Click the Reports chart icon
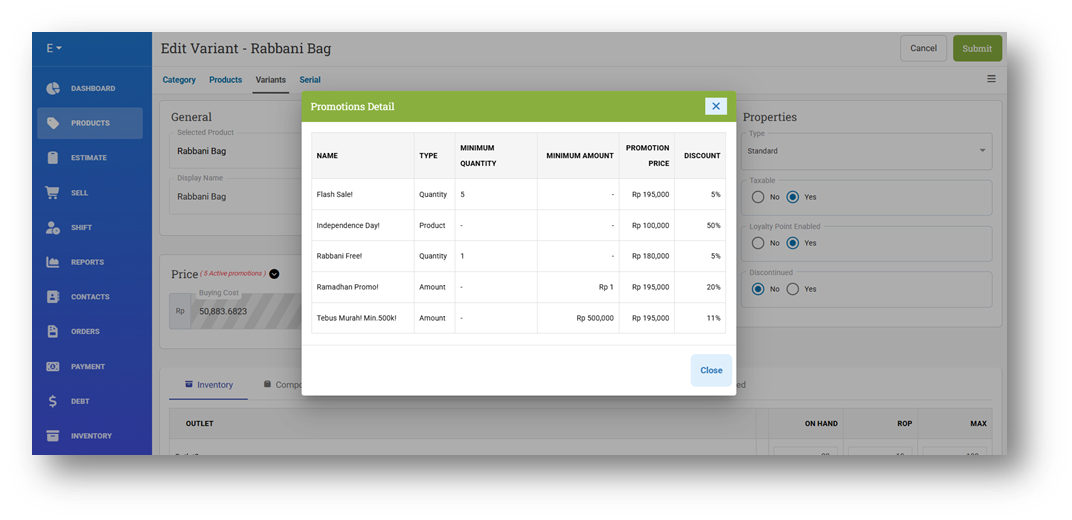 tap(53, 262)
